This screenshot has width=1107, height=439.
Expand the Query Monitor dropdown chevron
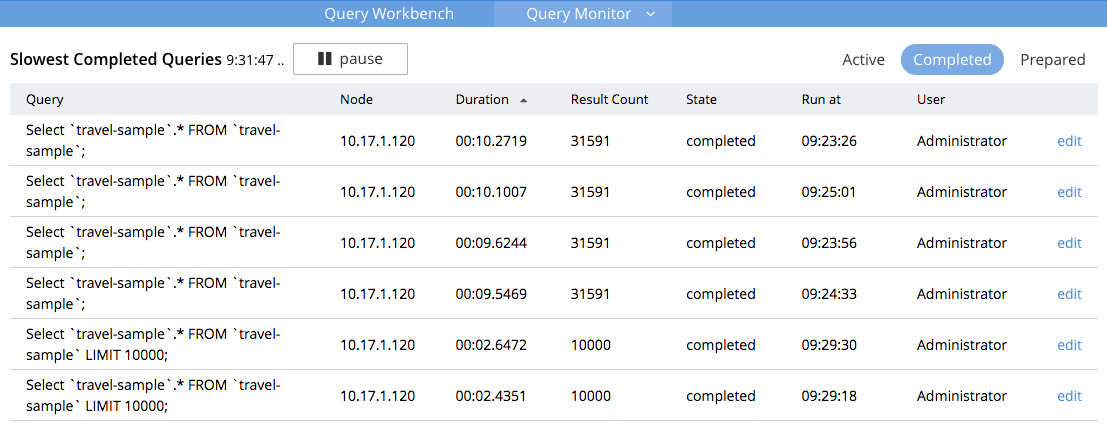coord(651,14)
